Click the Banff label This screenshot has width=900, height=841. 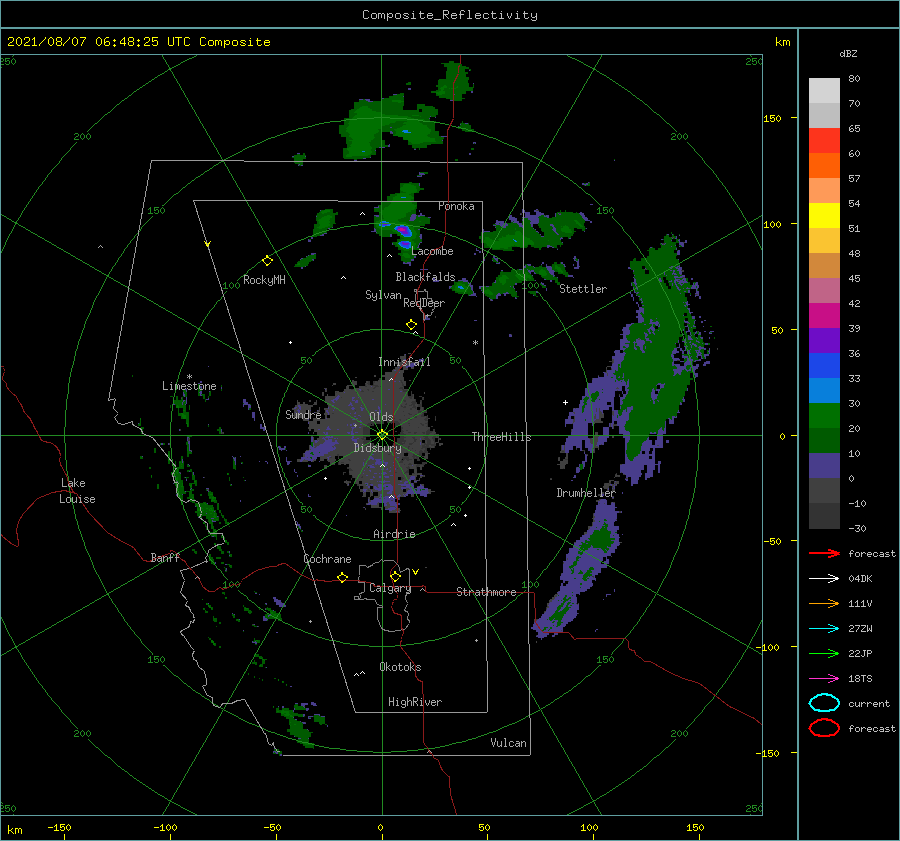click(x=165, y=557)
